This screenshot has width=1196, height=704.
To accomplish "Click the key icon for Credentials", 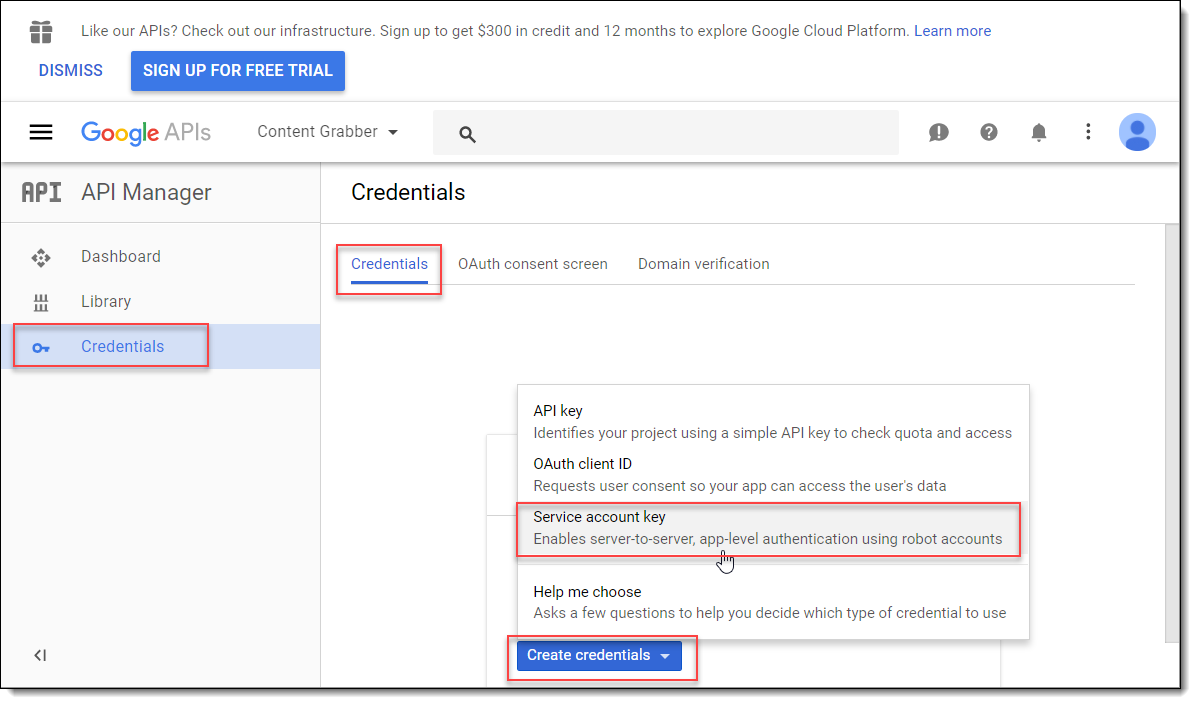I will [x=41, y=348].
